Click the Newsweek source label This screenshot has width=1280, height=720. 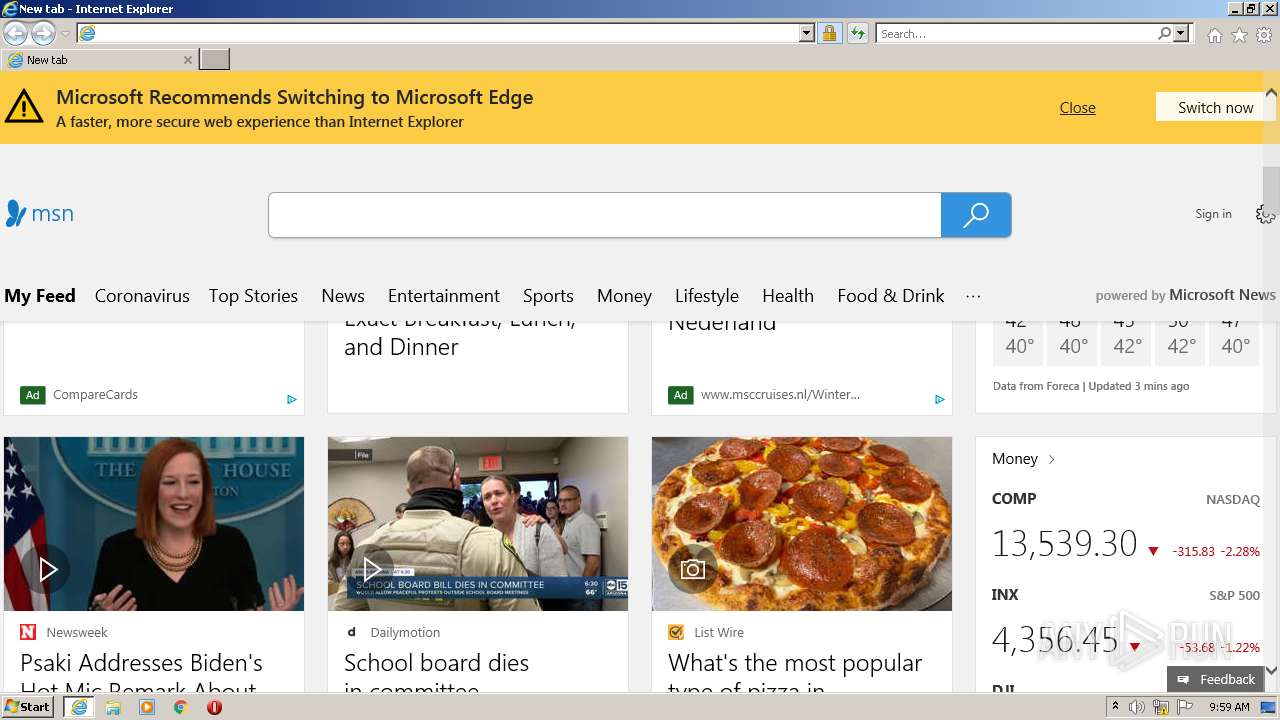77,632
